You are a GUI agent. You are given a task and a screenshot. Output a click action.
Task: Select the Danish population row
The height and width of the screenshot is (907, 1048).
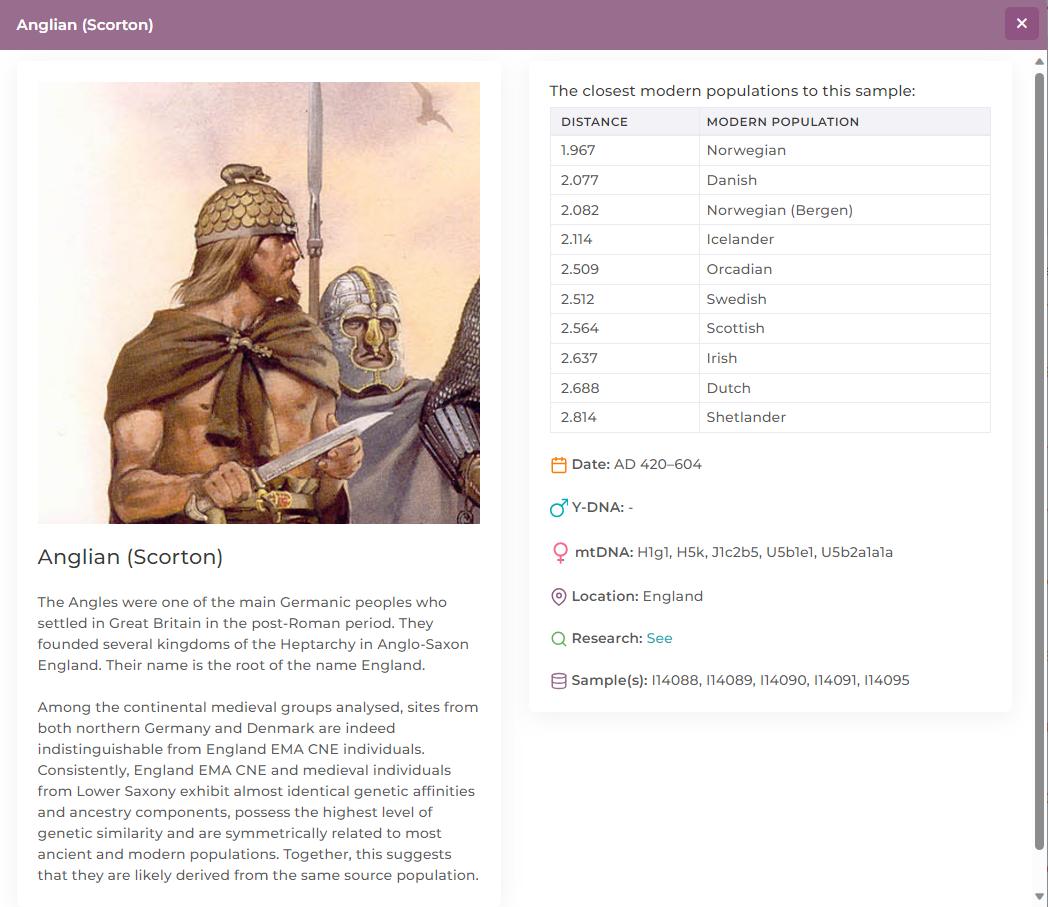(x=770, y=180)
